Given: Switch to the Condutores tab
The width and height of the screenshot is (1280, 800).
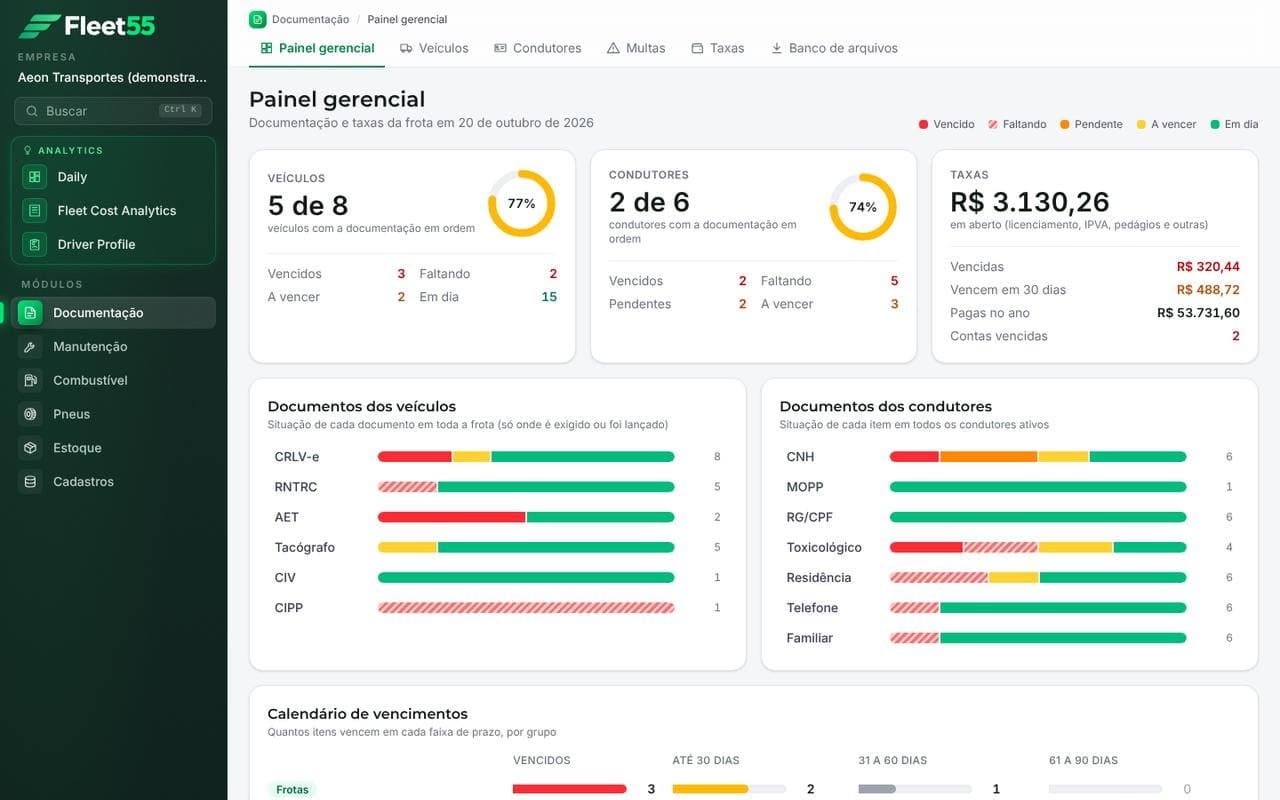Looking at the screenshot, I should (x=537, y=48).
